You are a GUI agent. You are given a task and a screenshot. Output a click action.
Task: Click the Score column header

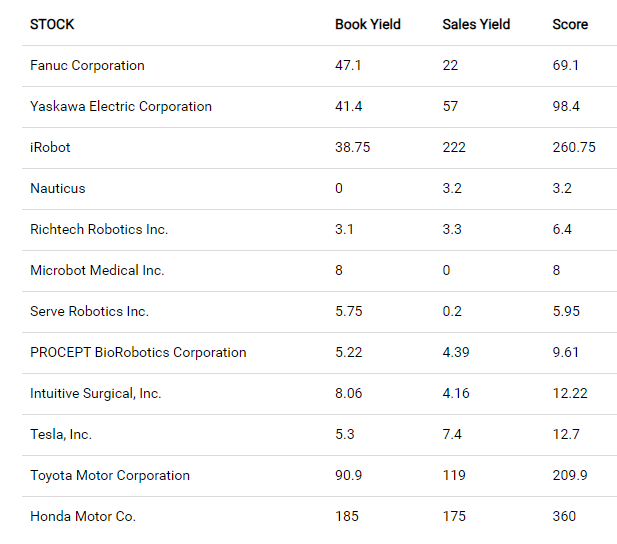coord(570,24)
